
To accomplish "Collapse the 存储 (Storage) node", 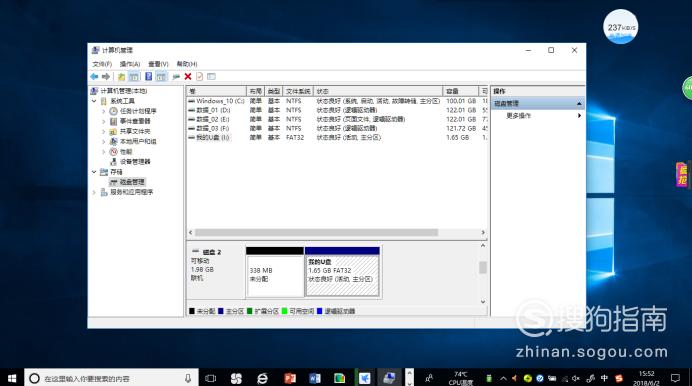I will pos(94,172).
